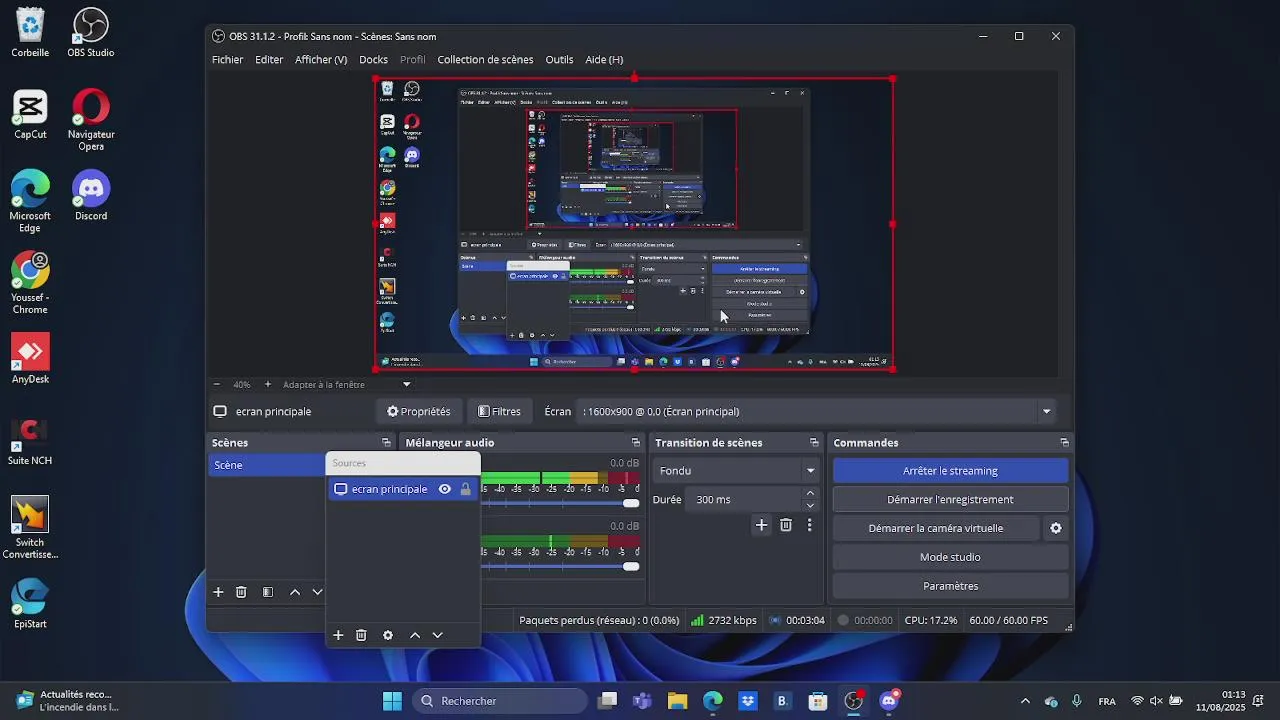1280x720 pixels.
Task: Open source Filtres button
Action: pos(499,411)
